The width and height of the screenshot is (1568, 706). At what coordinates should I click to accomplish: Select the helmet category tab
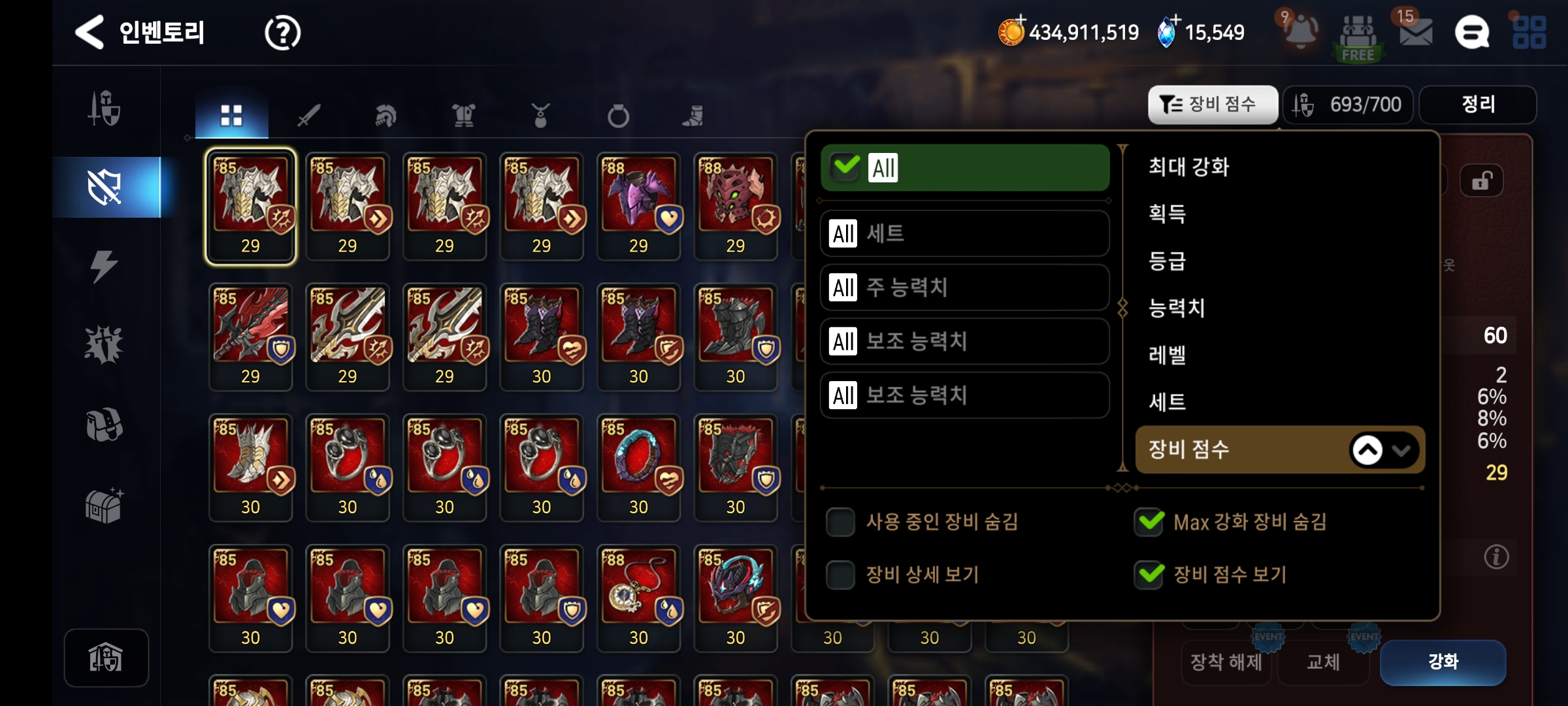point(385,115)
